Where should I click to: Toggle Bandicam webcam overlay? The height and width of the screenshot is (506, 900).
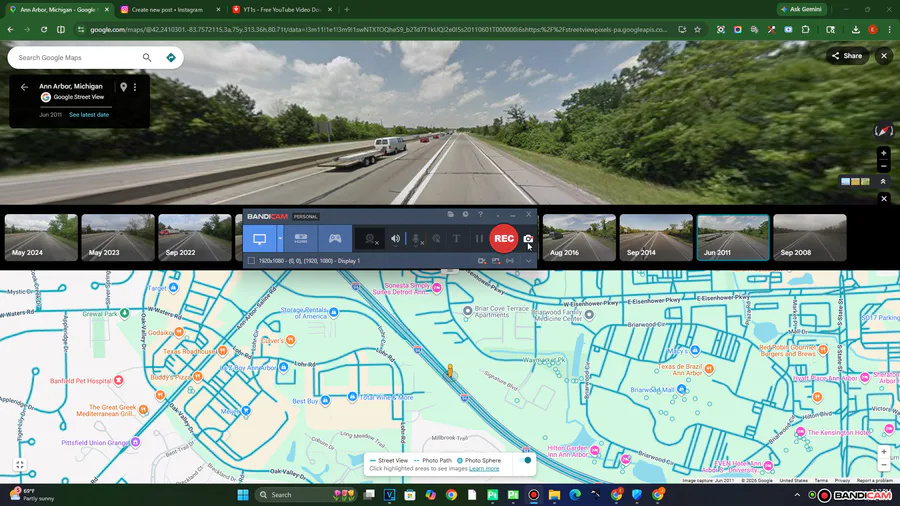coord(371,239)
